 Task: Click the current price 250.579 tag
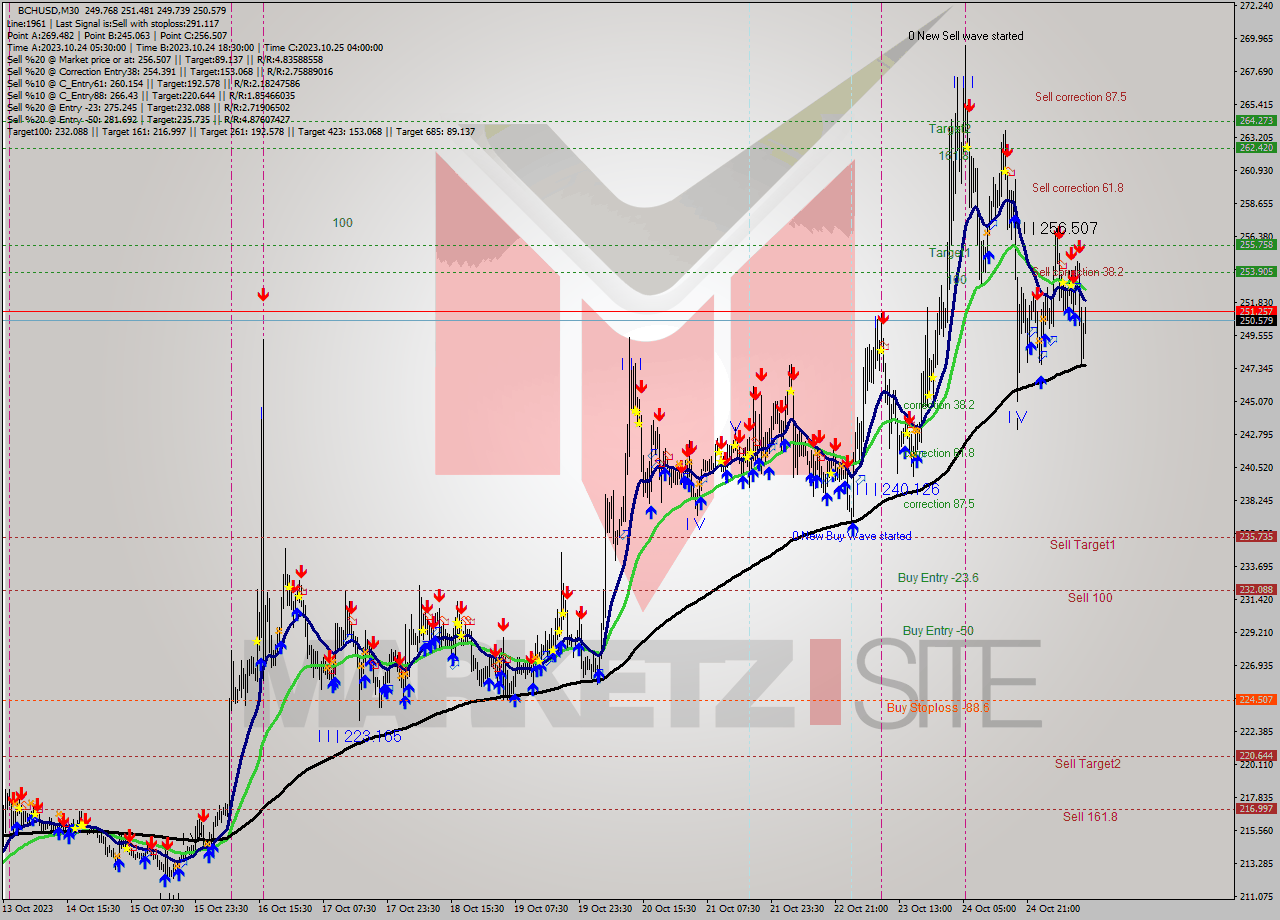pyautogui.click(x=1256, y=321)
